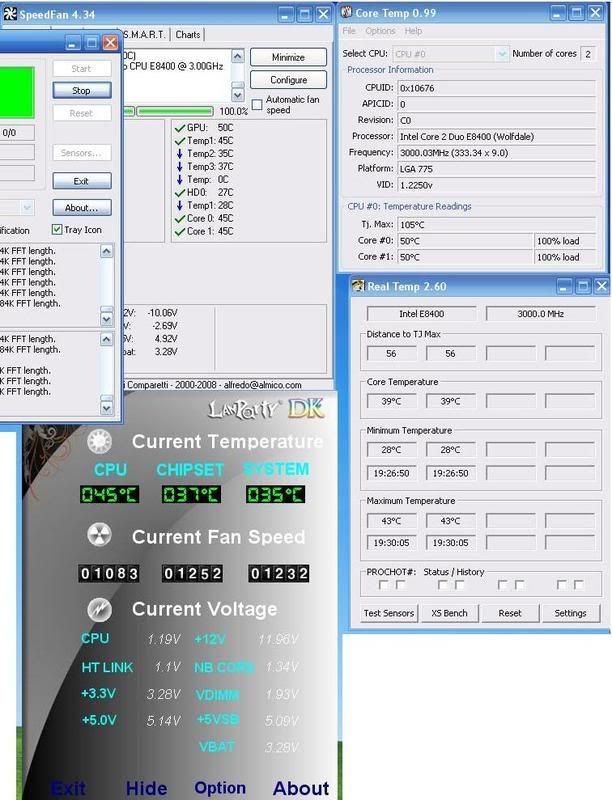Toggle the last PROCHOT# history checkbox

(578, 585)
